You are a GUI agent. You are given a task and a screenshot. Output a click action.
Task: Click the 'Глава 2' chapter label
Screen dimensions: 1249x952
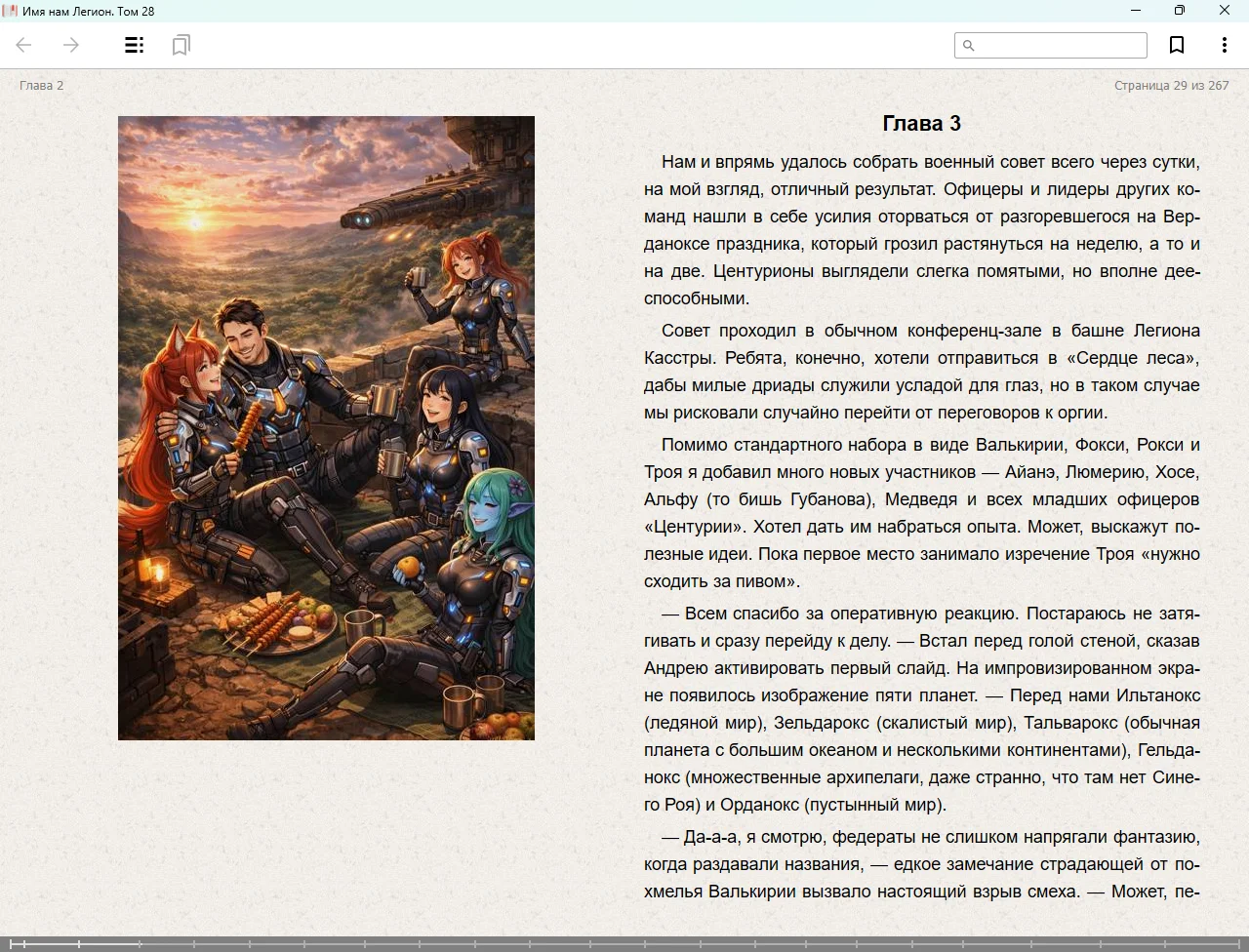click(x=41, y=86)
